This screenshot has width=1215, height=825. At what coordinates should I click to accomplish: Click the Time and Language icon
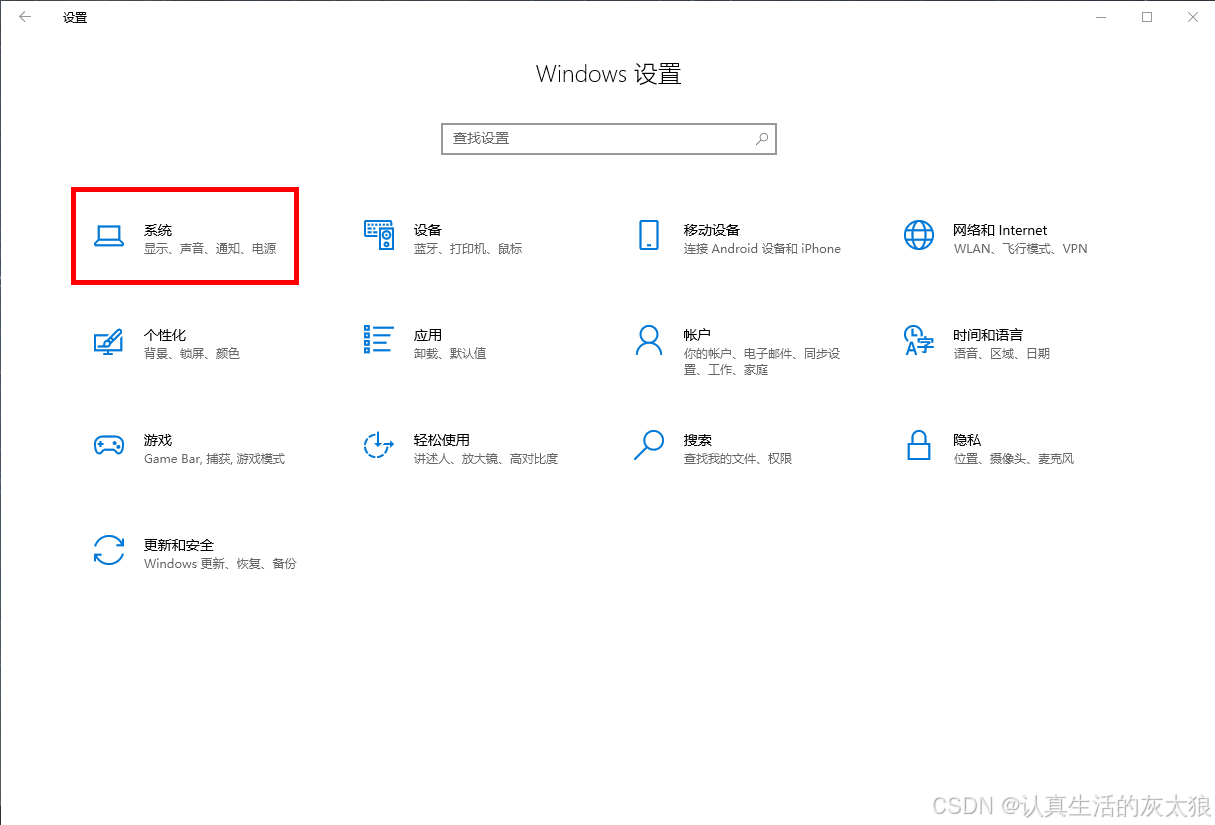tap(918, 340)
